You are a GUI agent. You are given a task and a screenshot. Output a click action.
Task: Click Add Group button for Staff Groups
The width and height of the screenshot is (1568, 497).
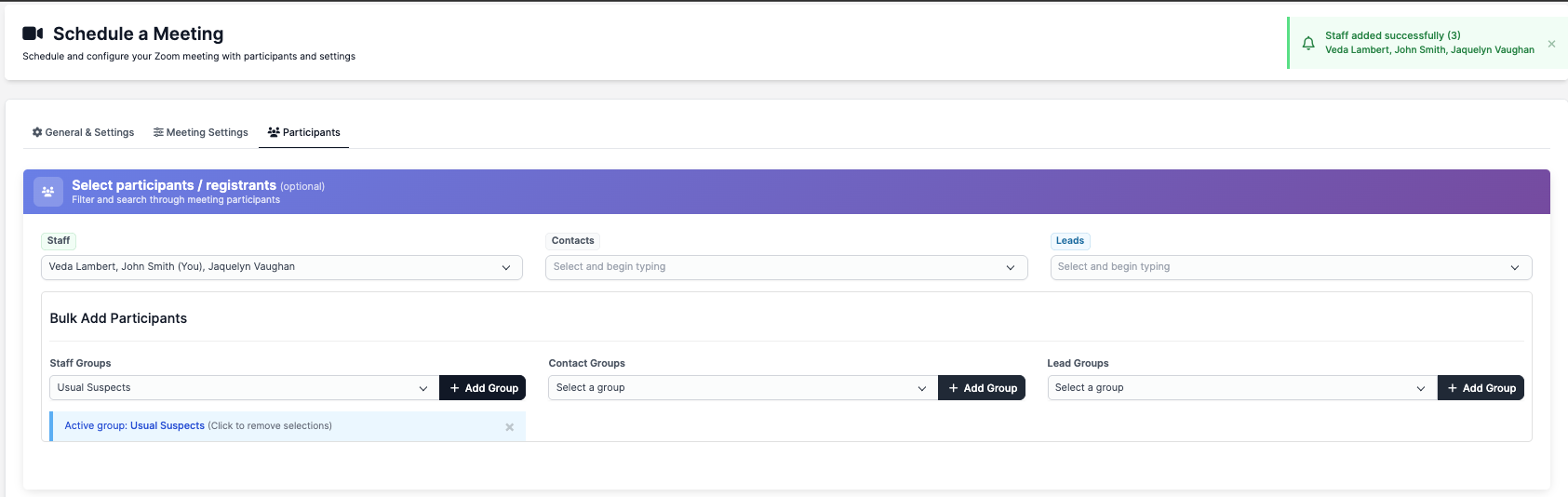click(483, 388)
